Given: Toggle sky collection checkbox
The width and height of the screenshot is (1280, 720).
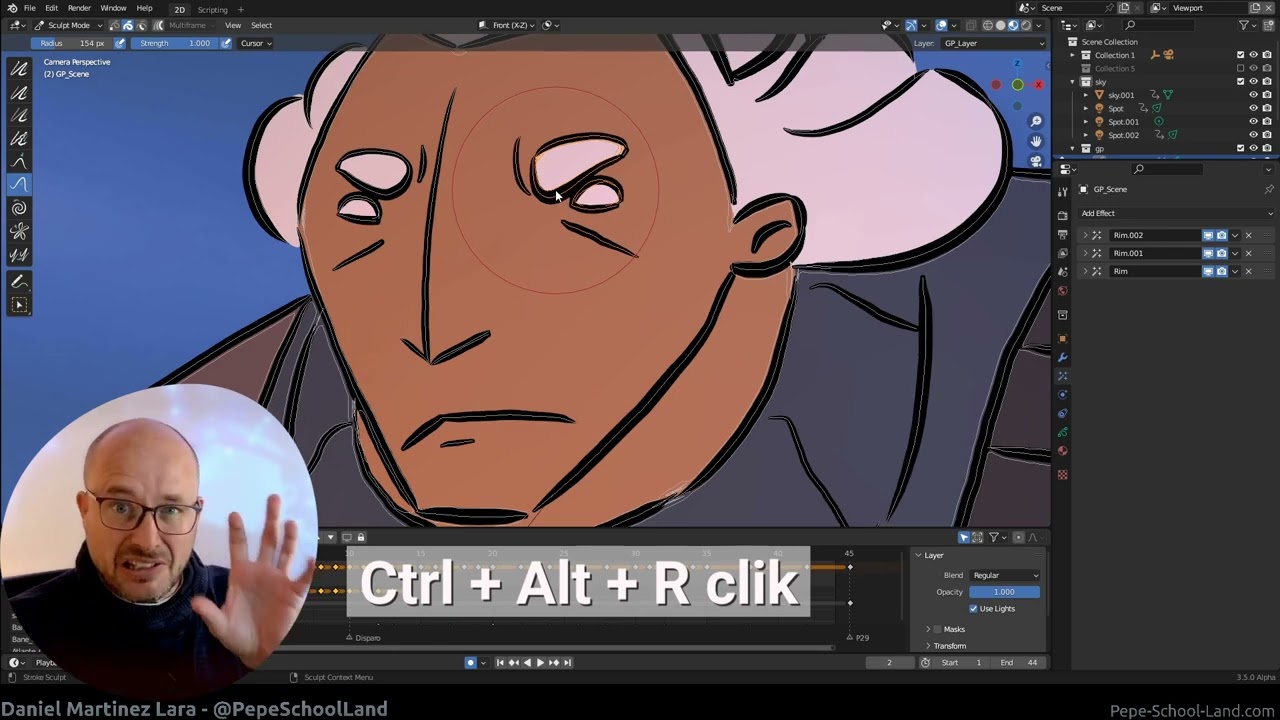Looking at the screenshot, I should click(x=1241, y=81).
